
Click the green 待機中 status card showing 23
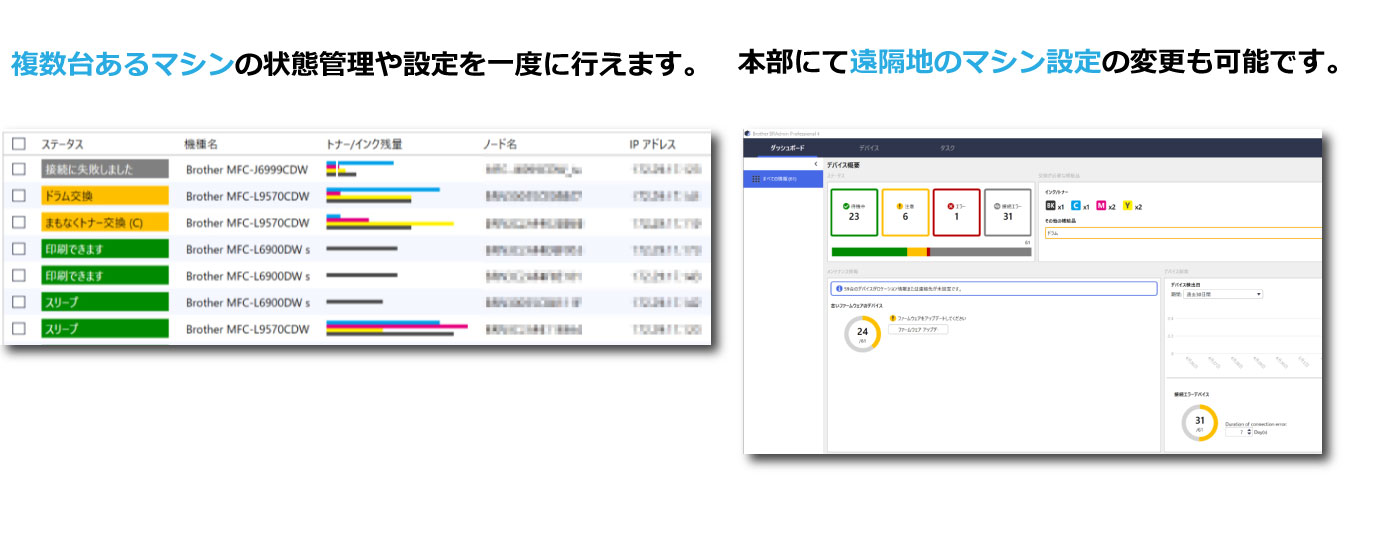pyautogui.click(x=853, y=212)
